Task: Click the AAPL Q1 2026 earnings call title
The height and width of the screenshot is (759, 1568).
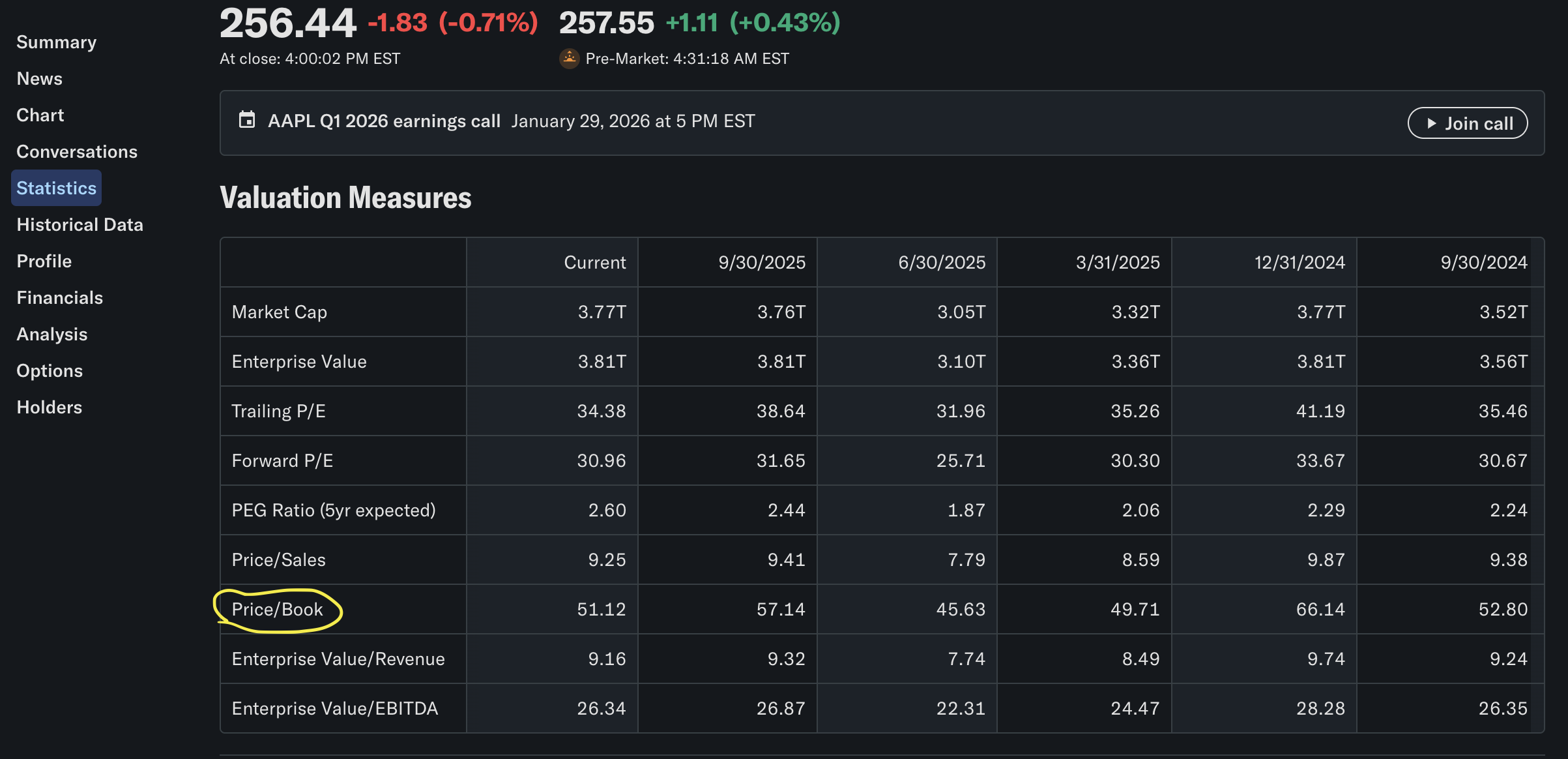Action: (384, 121)
